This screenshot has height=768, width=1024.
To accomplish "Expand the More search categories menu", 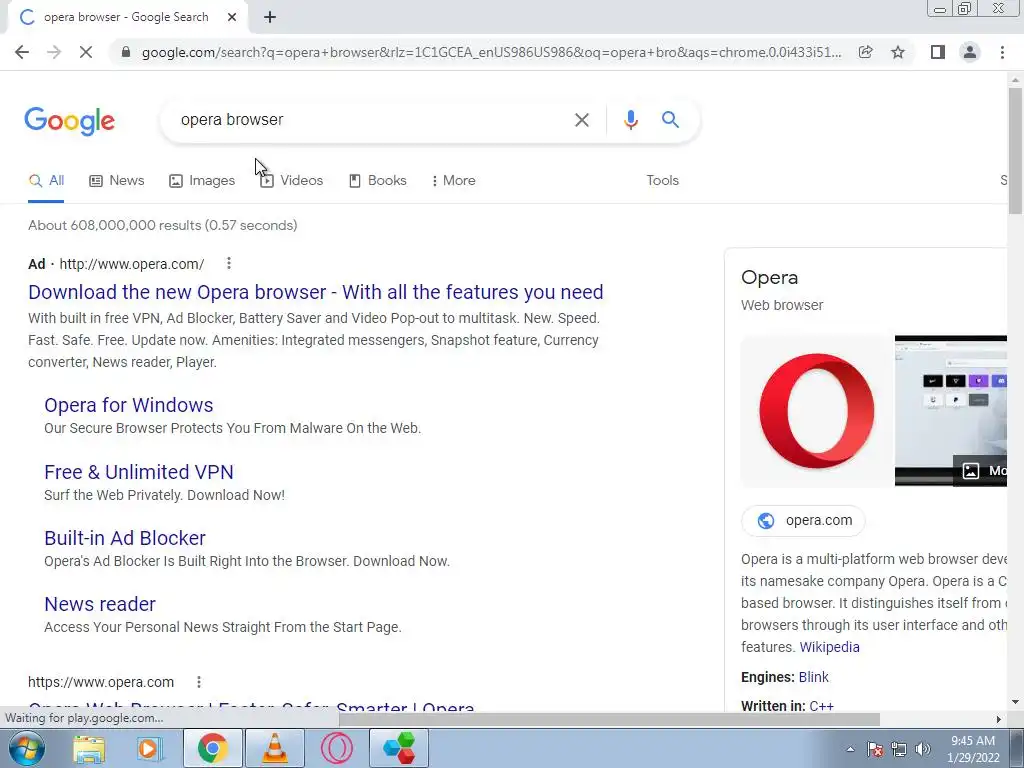I will click(453, 181).
